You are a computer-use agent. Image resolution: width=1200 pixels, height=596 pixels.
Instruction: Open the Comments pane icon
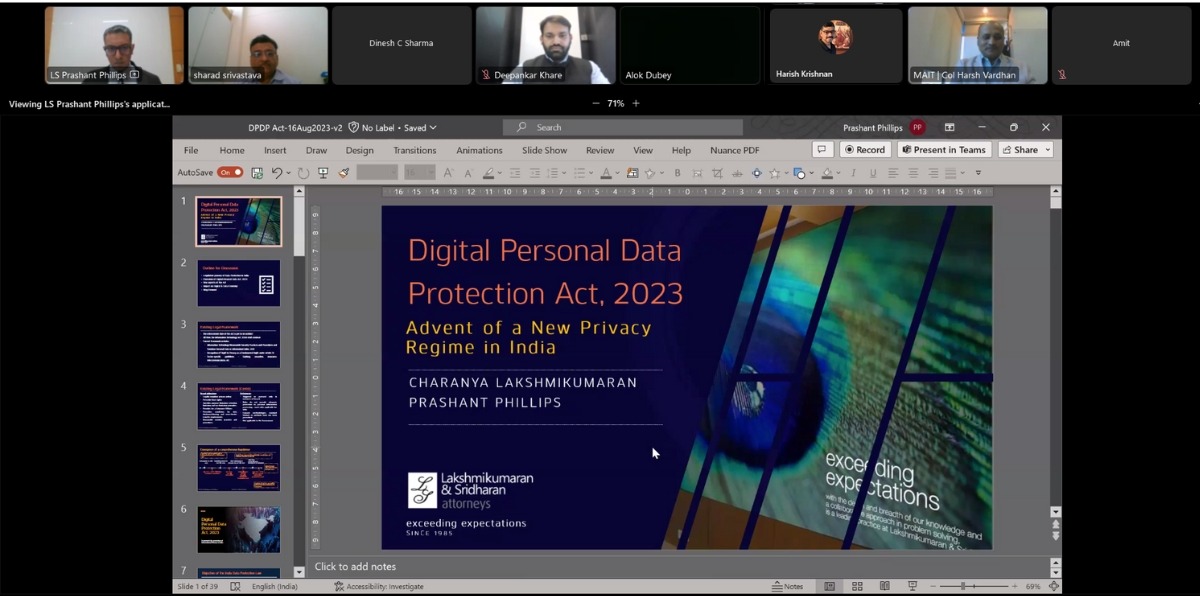[x=823, y=150]
